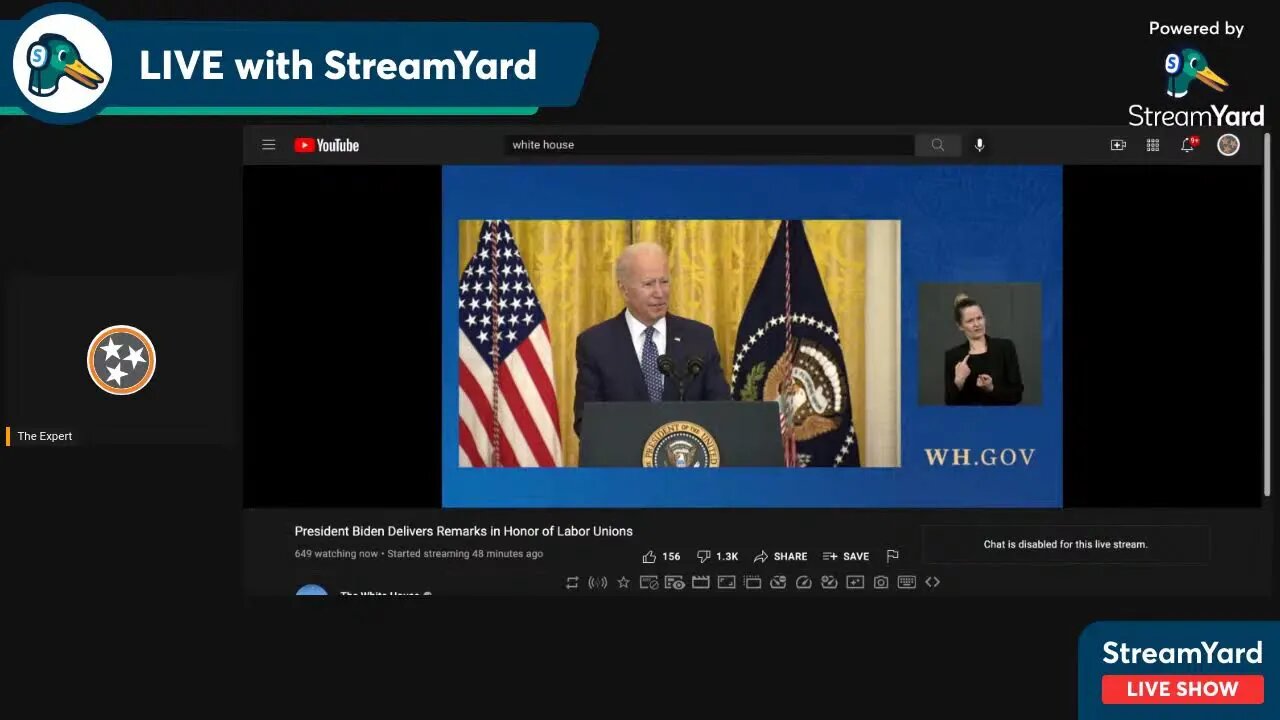Click the remove-ads icon with the slashed circle
Image resolution: width=1280 pixels, height=720 pixels.
click(649, 582)
